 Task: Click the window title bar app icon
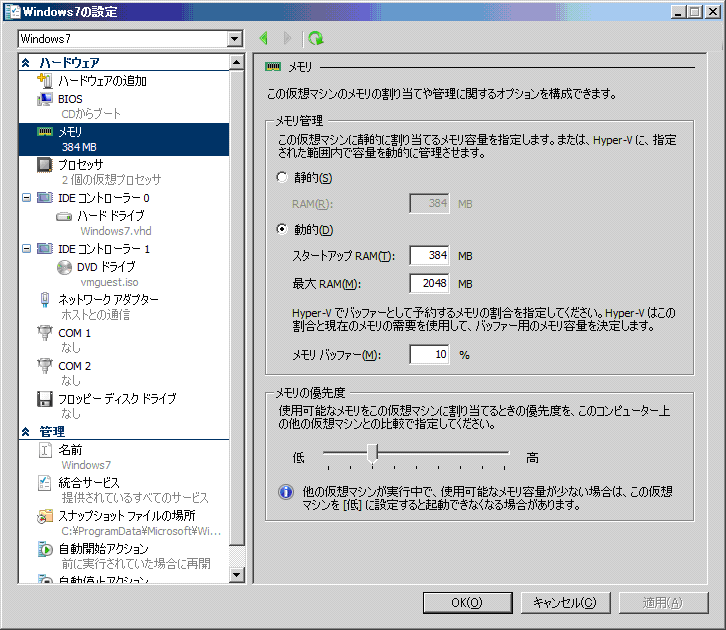(x=13, y=12)
